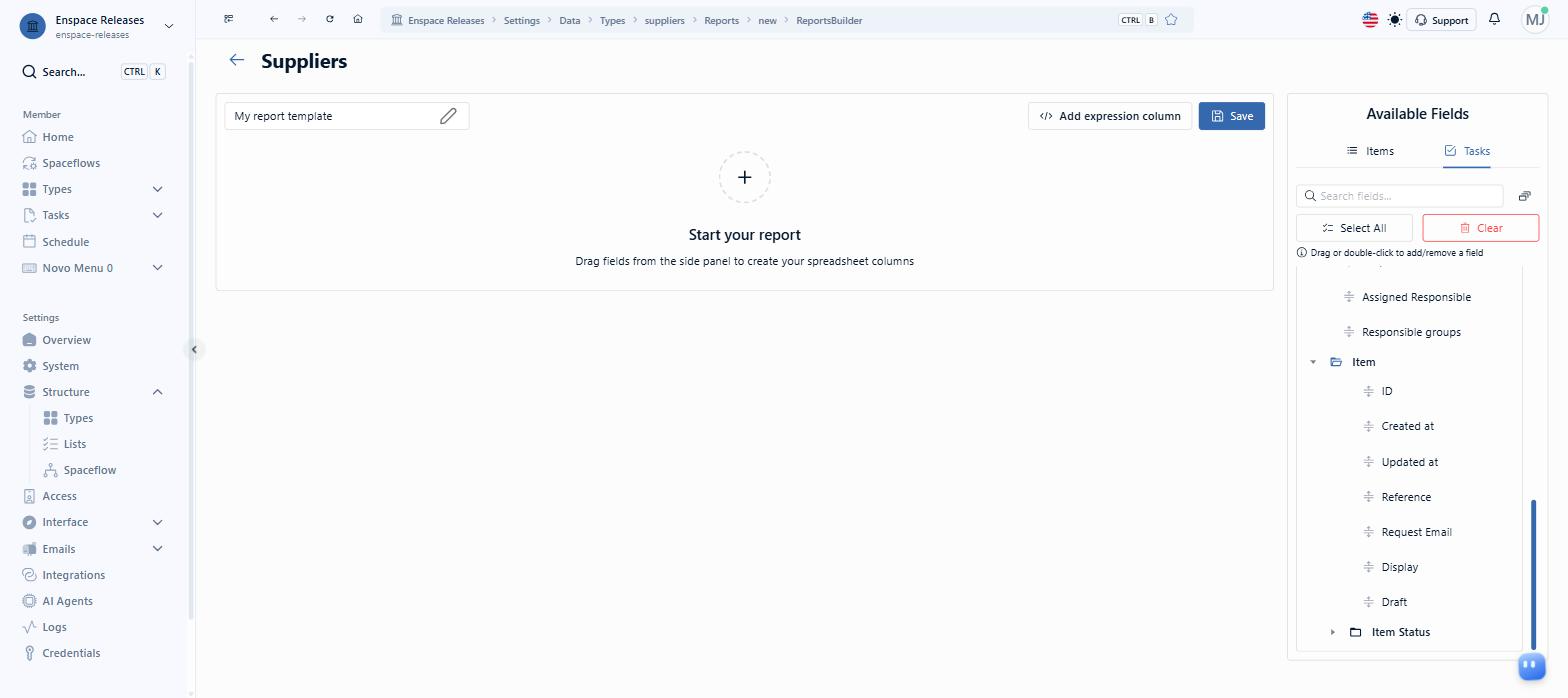Click the Integrations icon
This screenshot has height=698, width=1568.
tap(29, 575)
